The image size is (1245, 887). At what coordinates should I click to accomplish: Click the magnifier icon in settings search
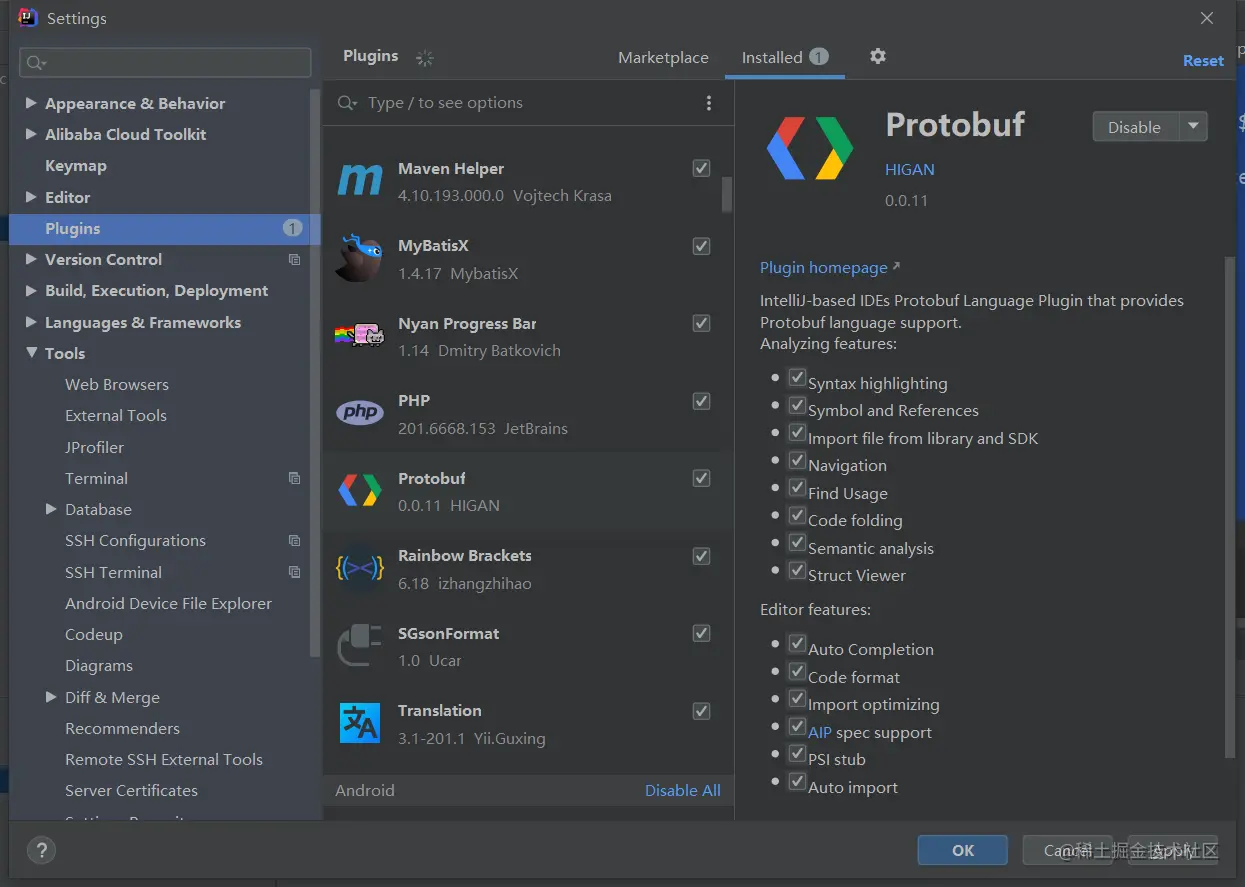point(36,63)
